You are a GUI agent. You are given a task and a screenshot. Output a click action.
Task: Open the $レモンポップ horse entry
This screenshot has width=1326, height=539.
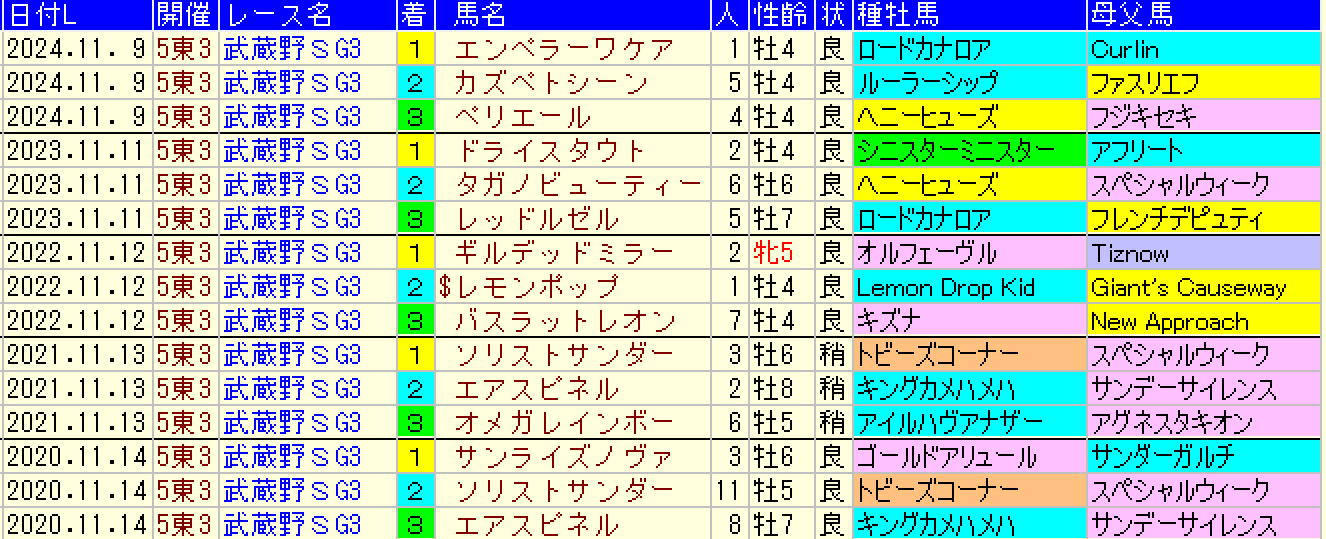tap(529, 288)
